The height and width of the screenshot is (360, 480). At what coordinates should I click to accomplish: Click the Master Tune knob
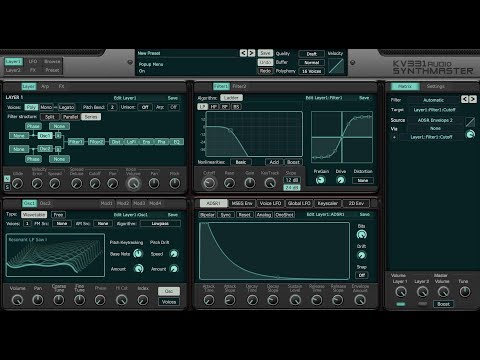click(465, 292)
